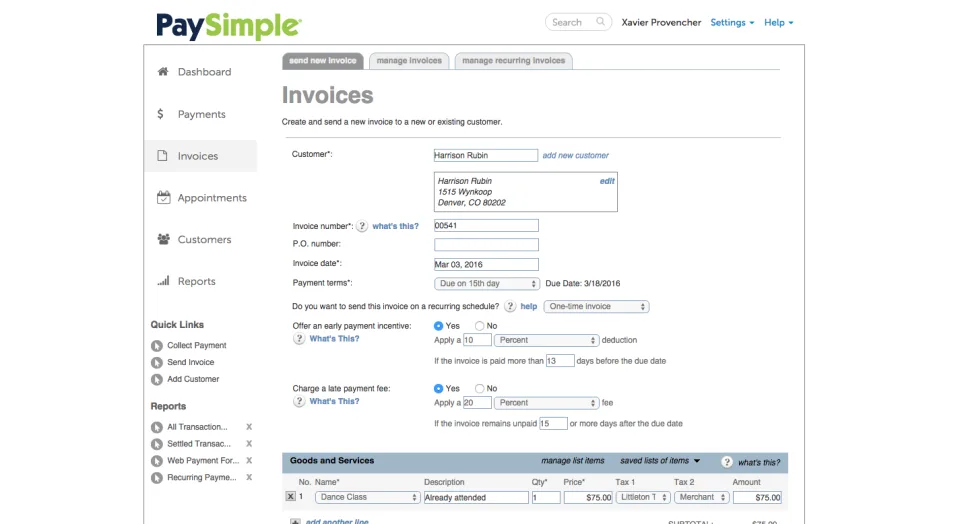The image size is (960, 524).
Task: Click the Customers people icon
Action: tap(163, 239)
